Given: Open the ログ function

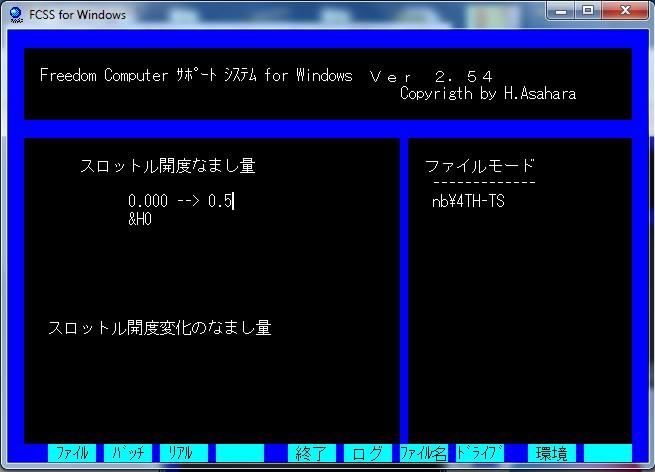Looking at the screenshot, I should (x=368, y=453).
